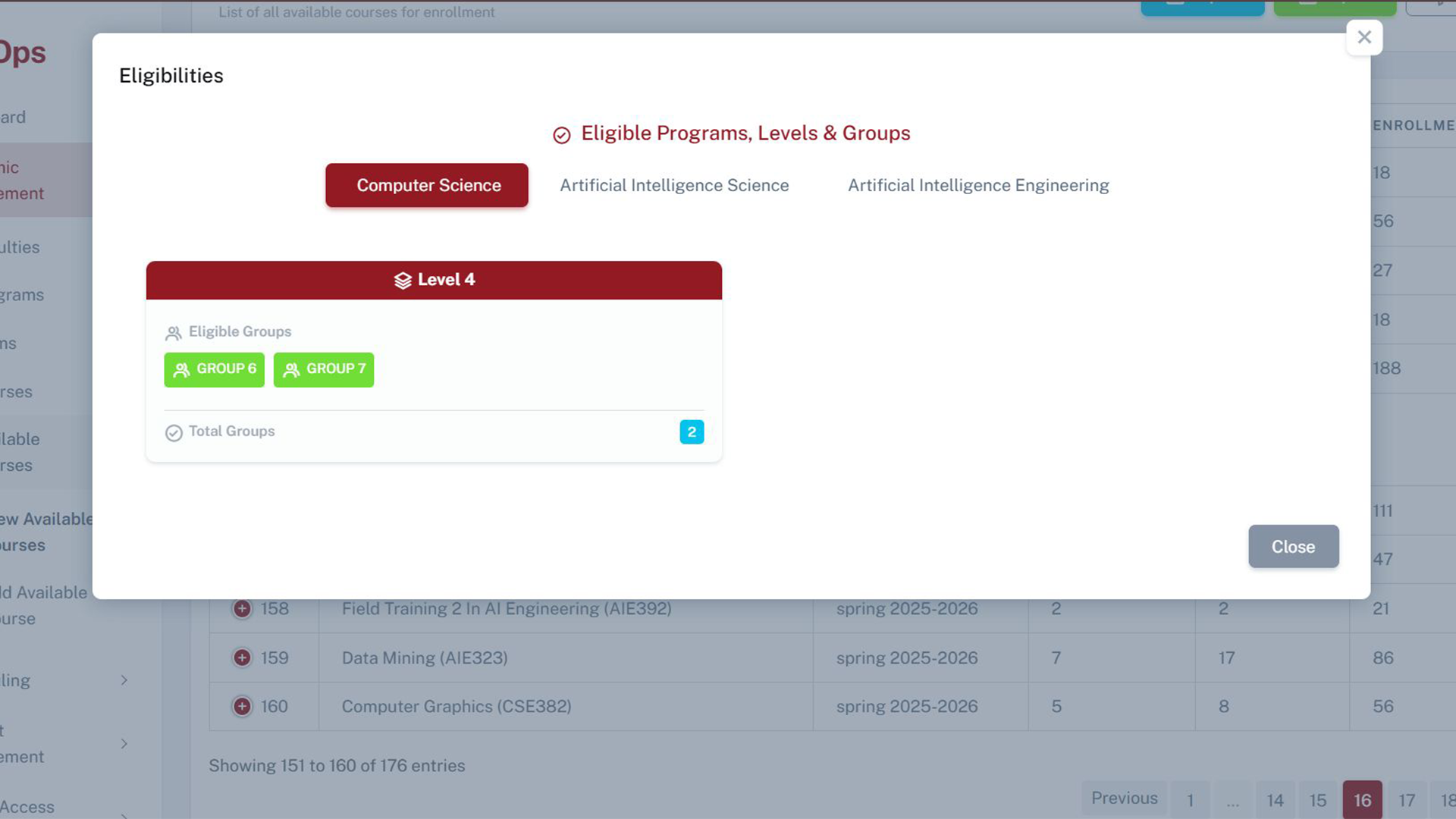Click the gray Close button
Screen dimensions: 1456x819
(1294, 546)
